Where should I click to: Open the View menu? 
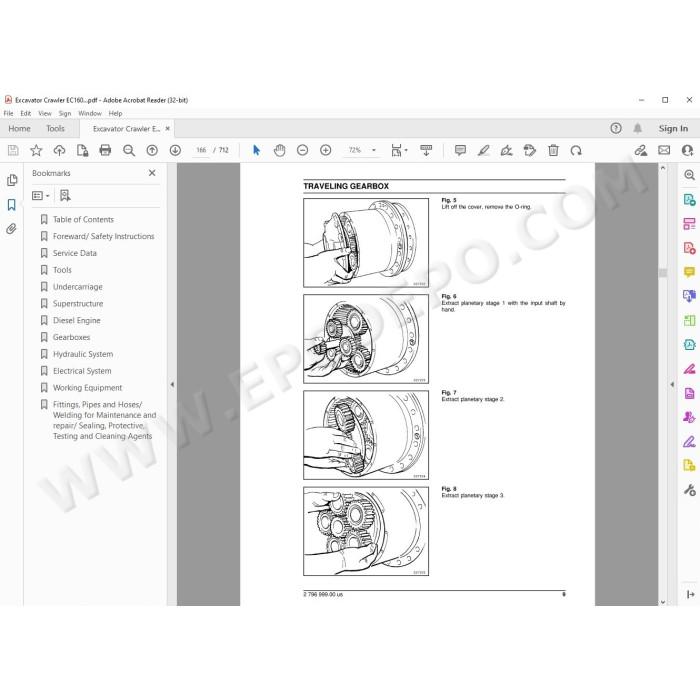(x=45, y=113)
